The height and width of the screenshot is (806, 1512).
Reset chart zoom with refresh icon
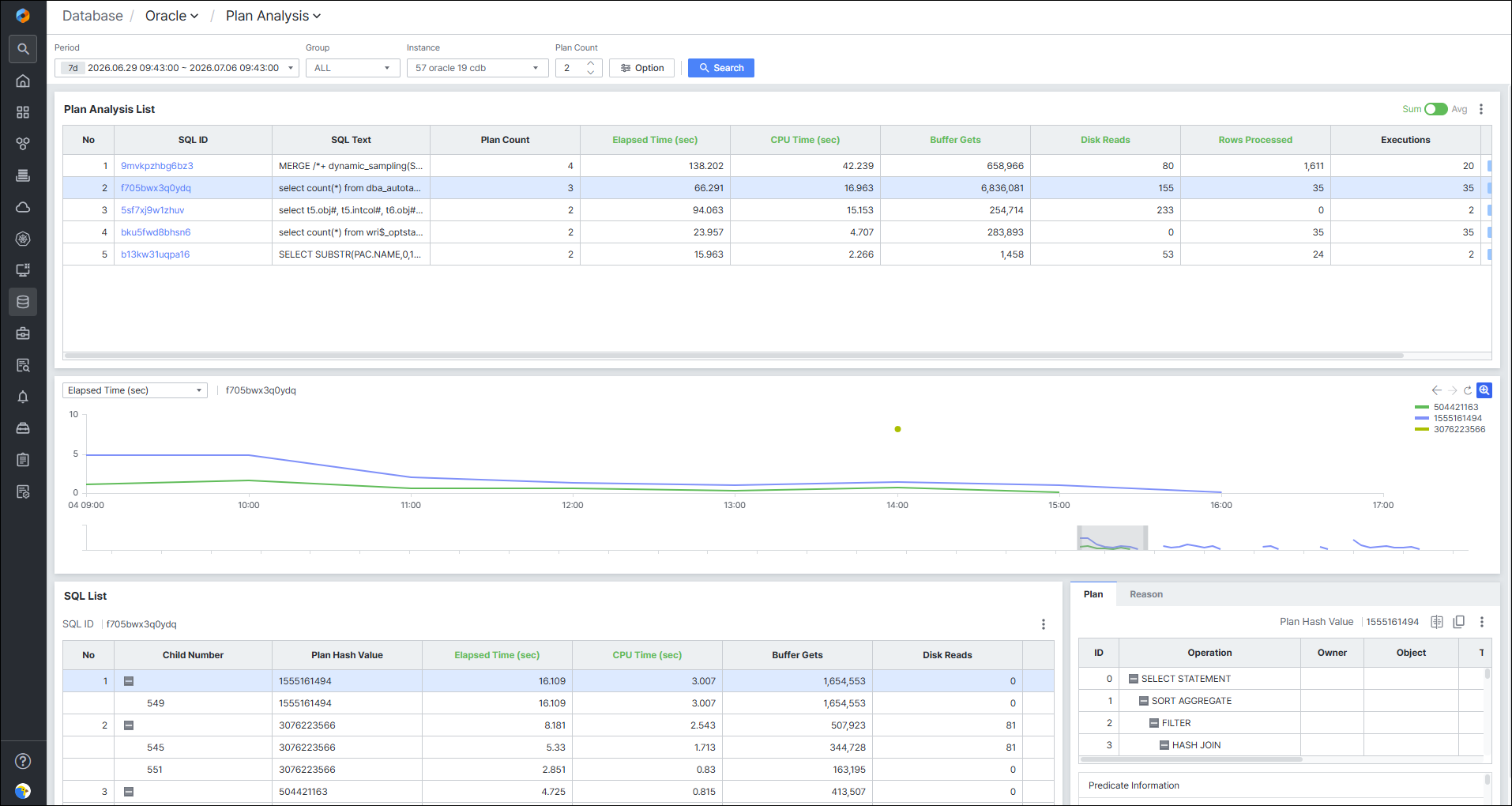1468,390
